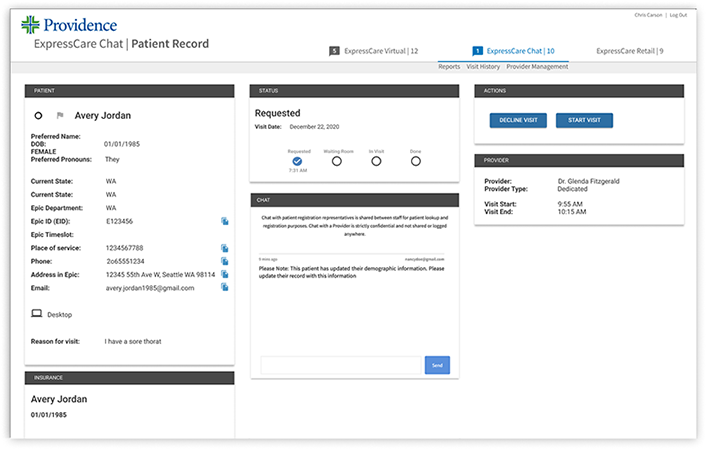Image resolution: width=707 pixels, height=450 pixels.
Task: Click the ExpressCare Virtual badge showing 5
Action: pyautogui.click(x=334, y=51)
